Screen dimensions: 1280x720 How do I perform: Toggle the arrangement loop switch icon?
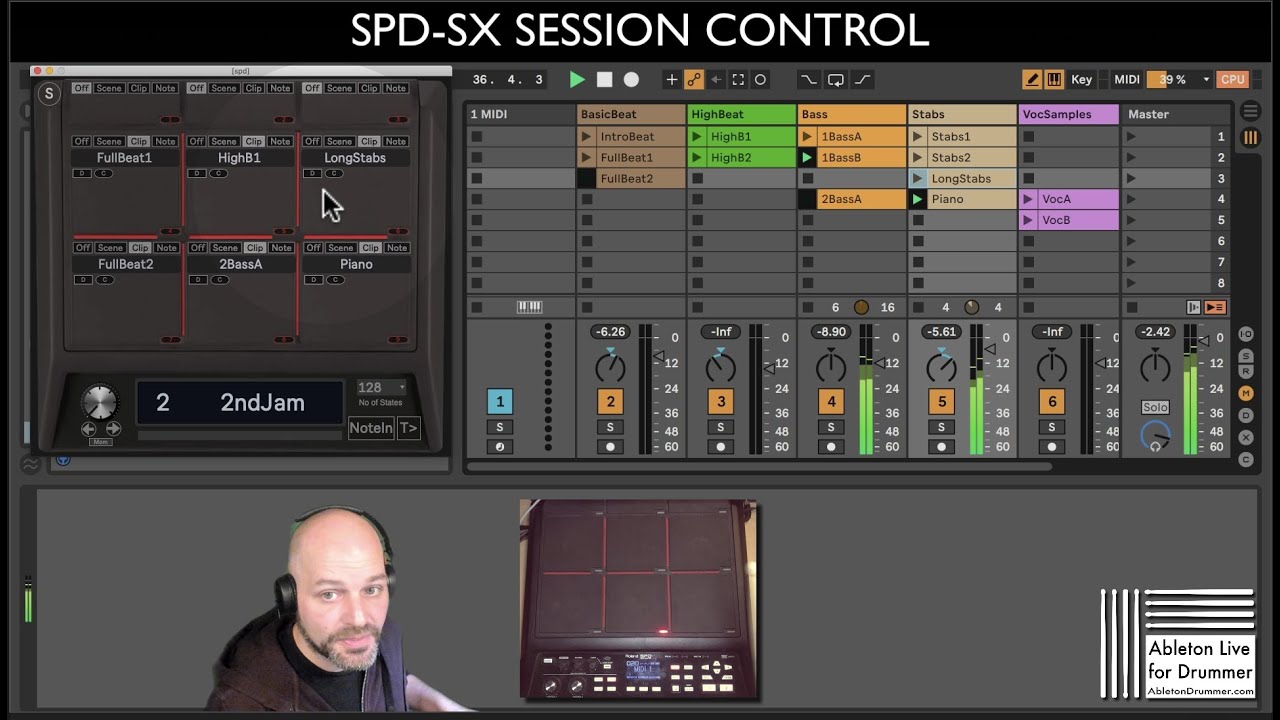835,79
